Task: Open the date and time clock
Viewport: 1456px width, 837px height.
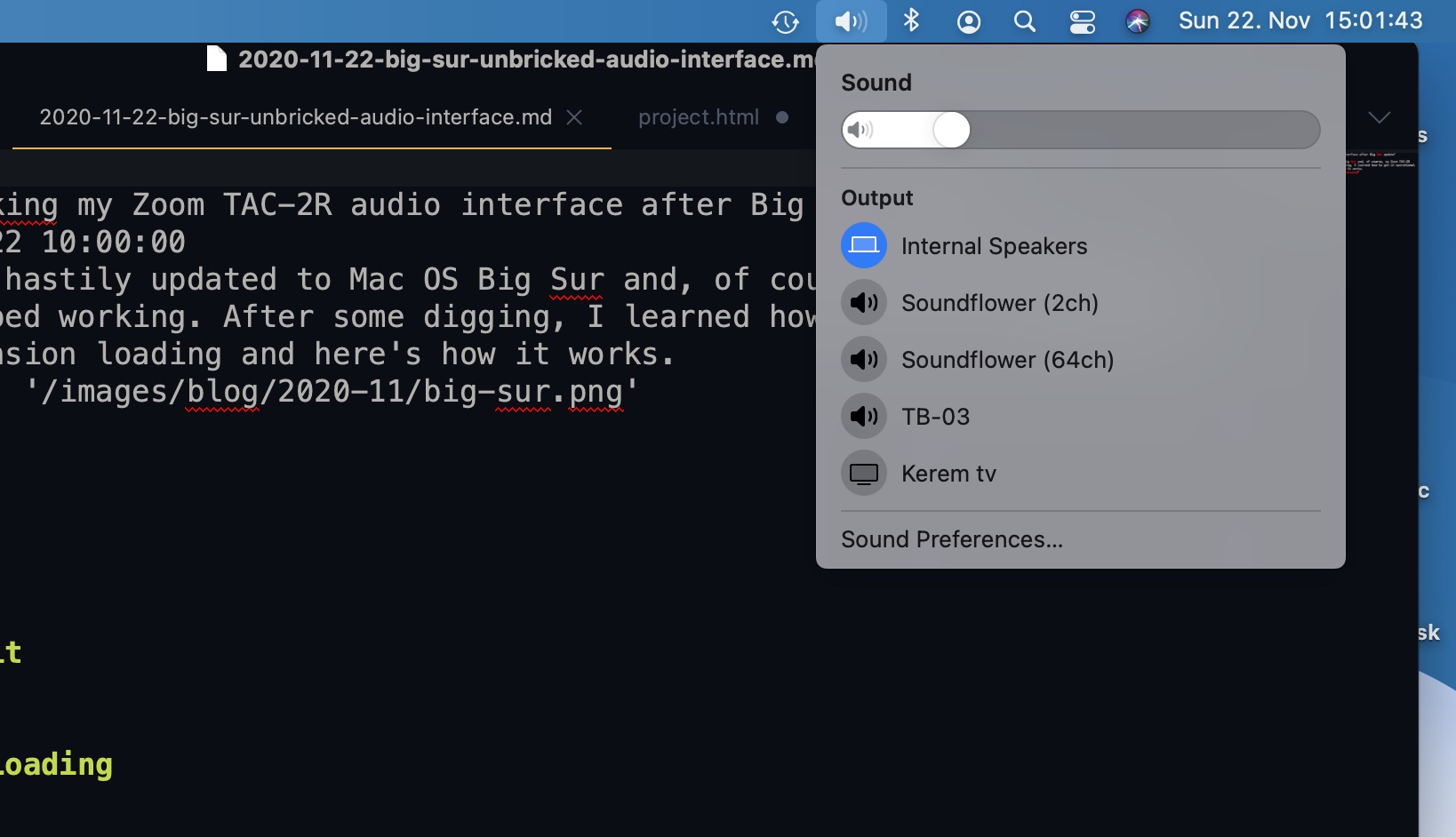Action: [x=1300, y=20]
